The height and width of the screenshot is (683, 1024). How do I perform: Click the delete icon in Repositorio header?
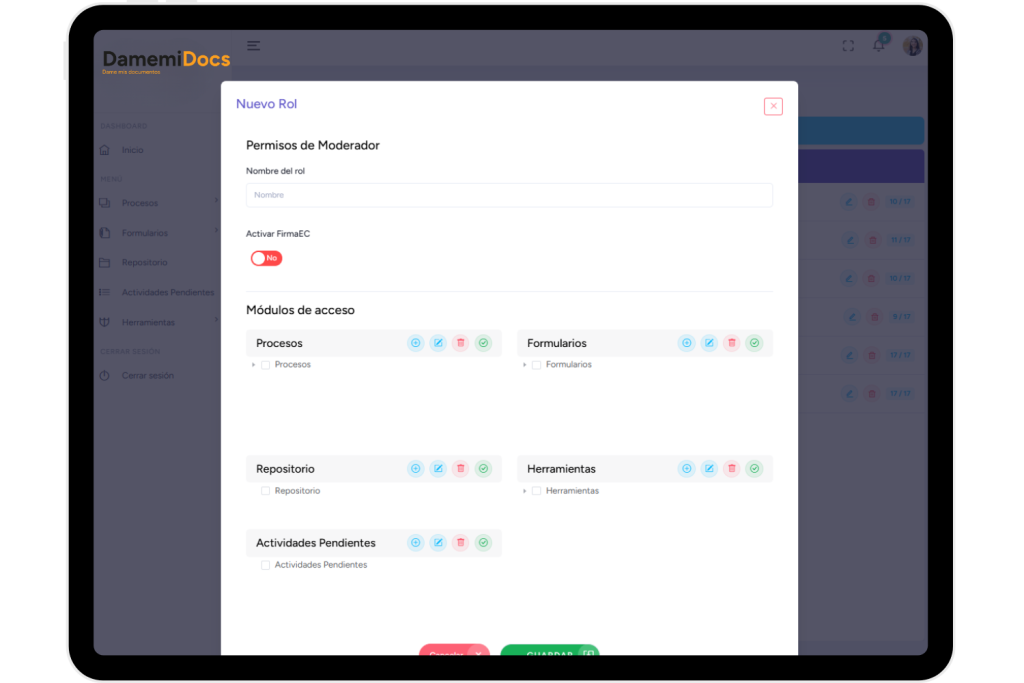pyautogui.click(x=461, y=469)
